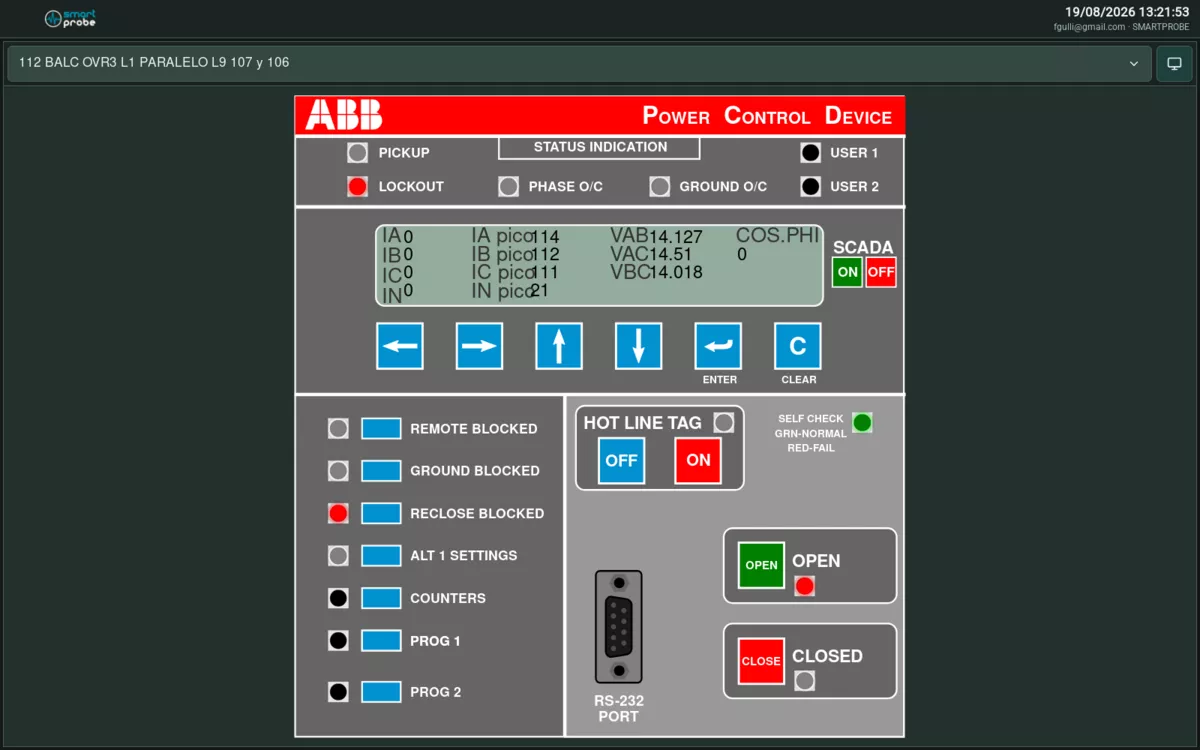This screenshot has height=750, width=1200.
Task: Click the right arrow navigation key
Action: (x=479, y=346)
